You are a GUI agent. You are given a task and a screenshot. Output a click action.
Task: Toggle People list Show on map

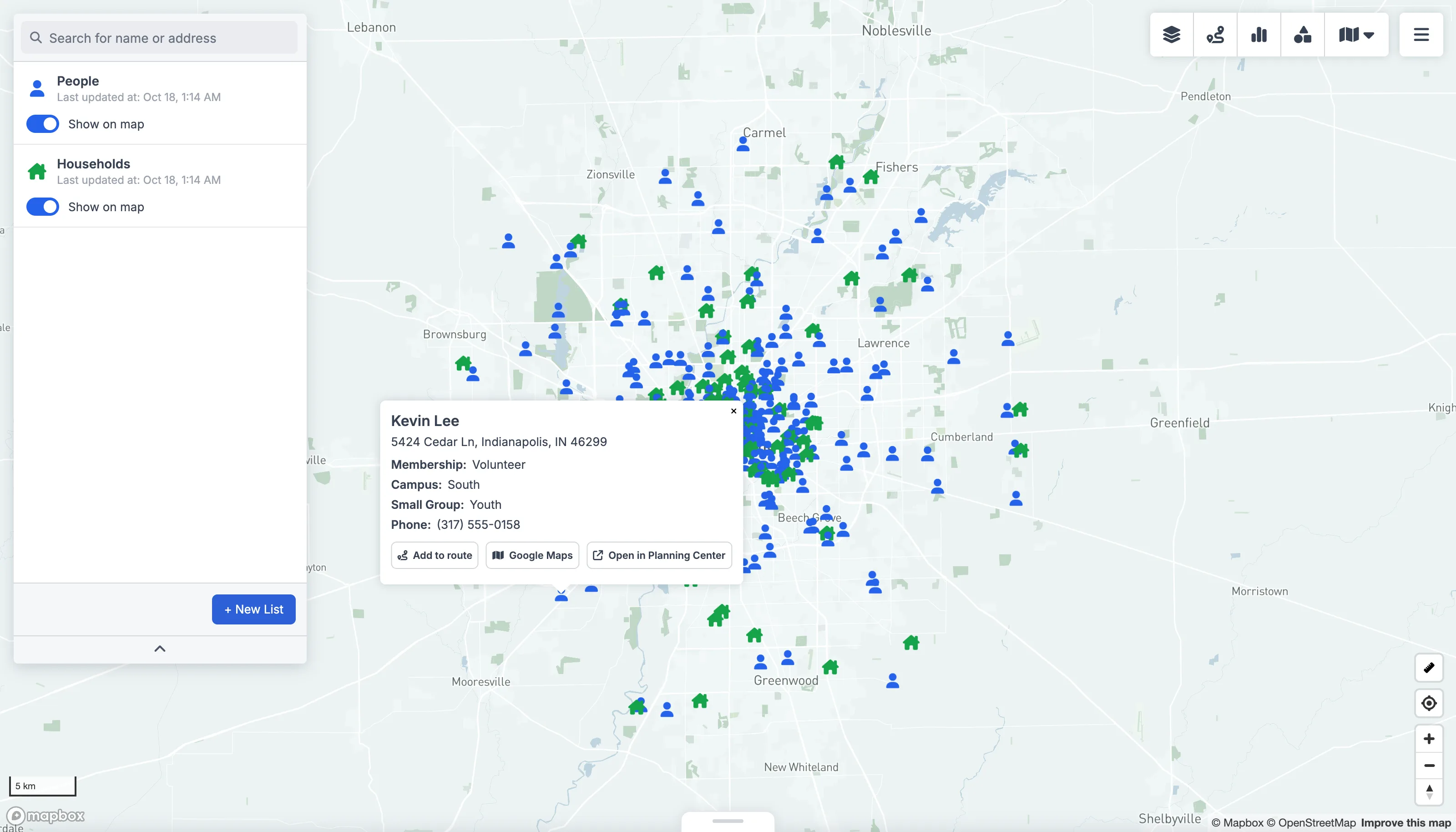point(43,124)
